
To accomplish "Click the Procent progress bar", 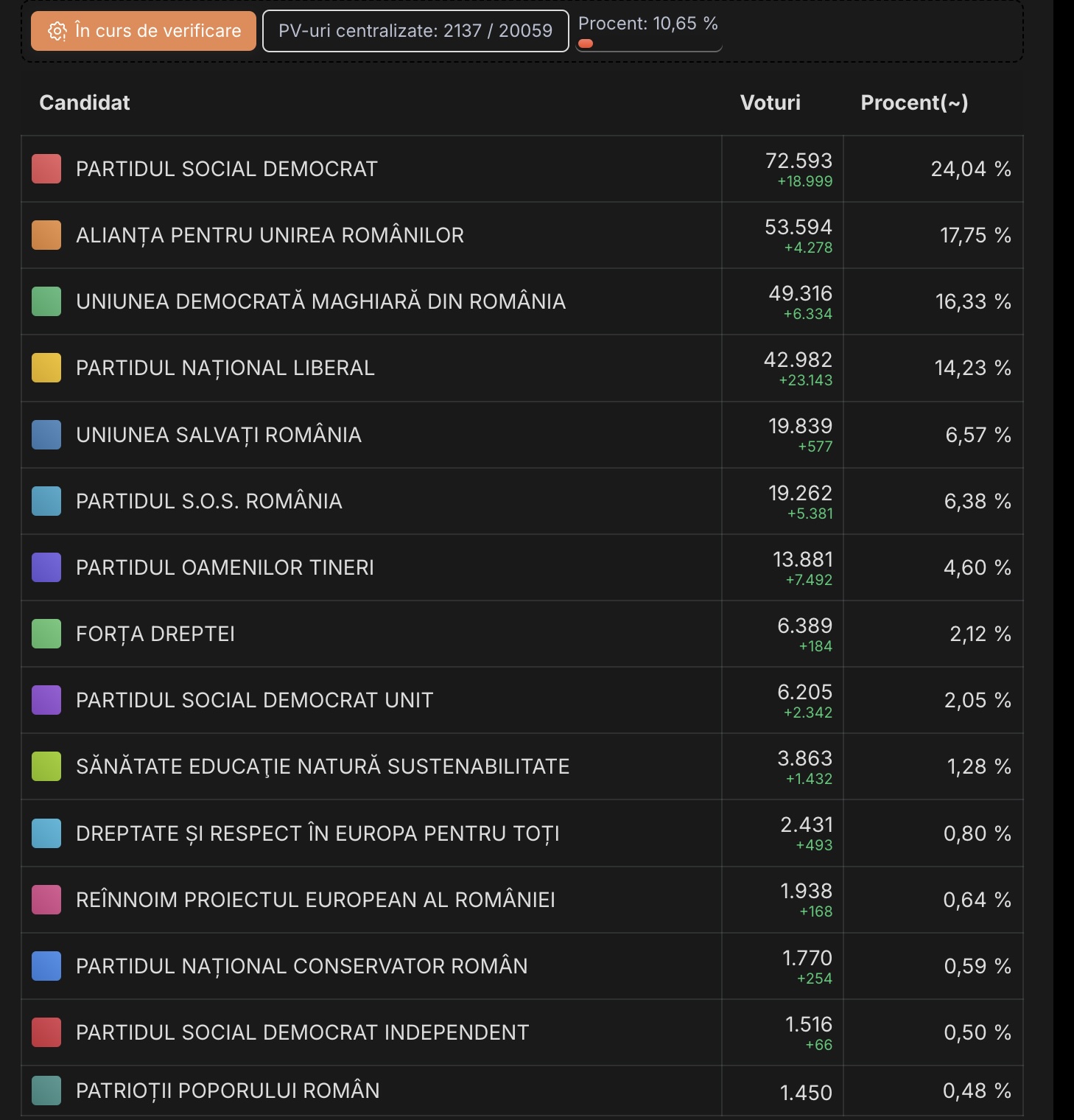I will click(x=648, y=44).
